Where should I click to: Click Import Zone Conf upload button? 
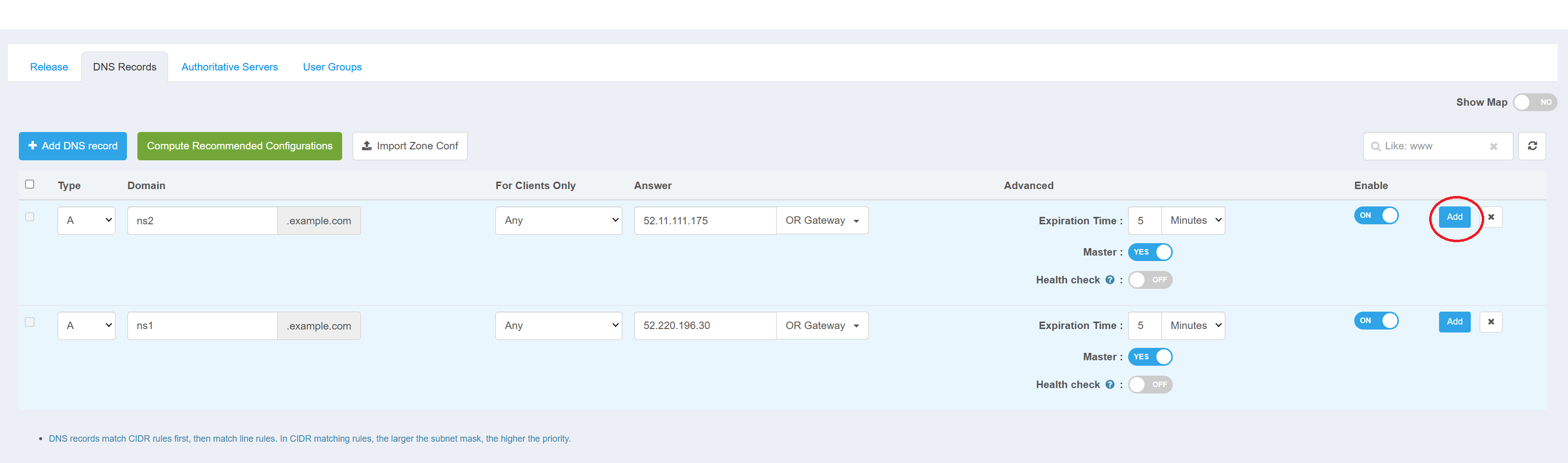coord(410,146)
